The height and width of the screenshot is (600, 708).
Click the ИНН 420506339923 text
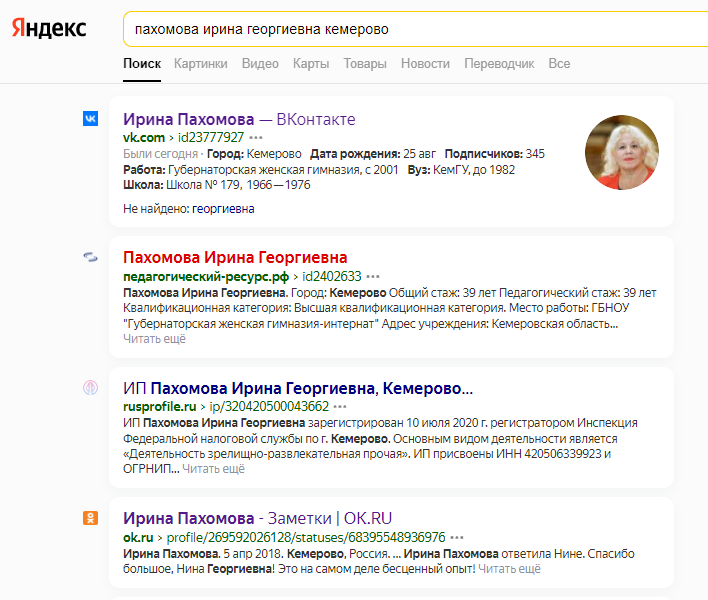pyautogui.click(x=549, y=454)
